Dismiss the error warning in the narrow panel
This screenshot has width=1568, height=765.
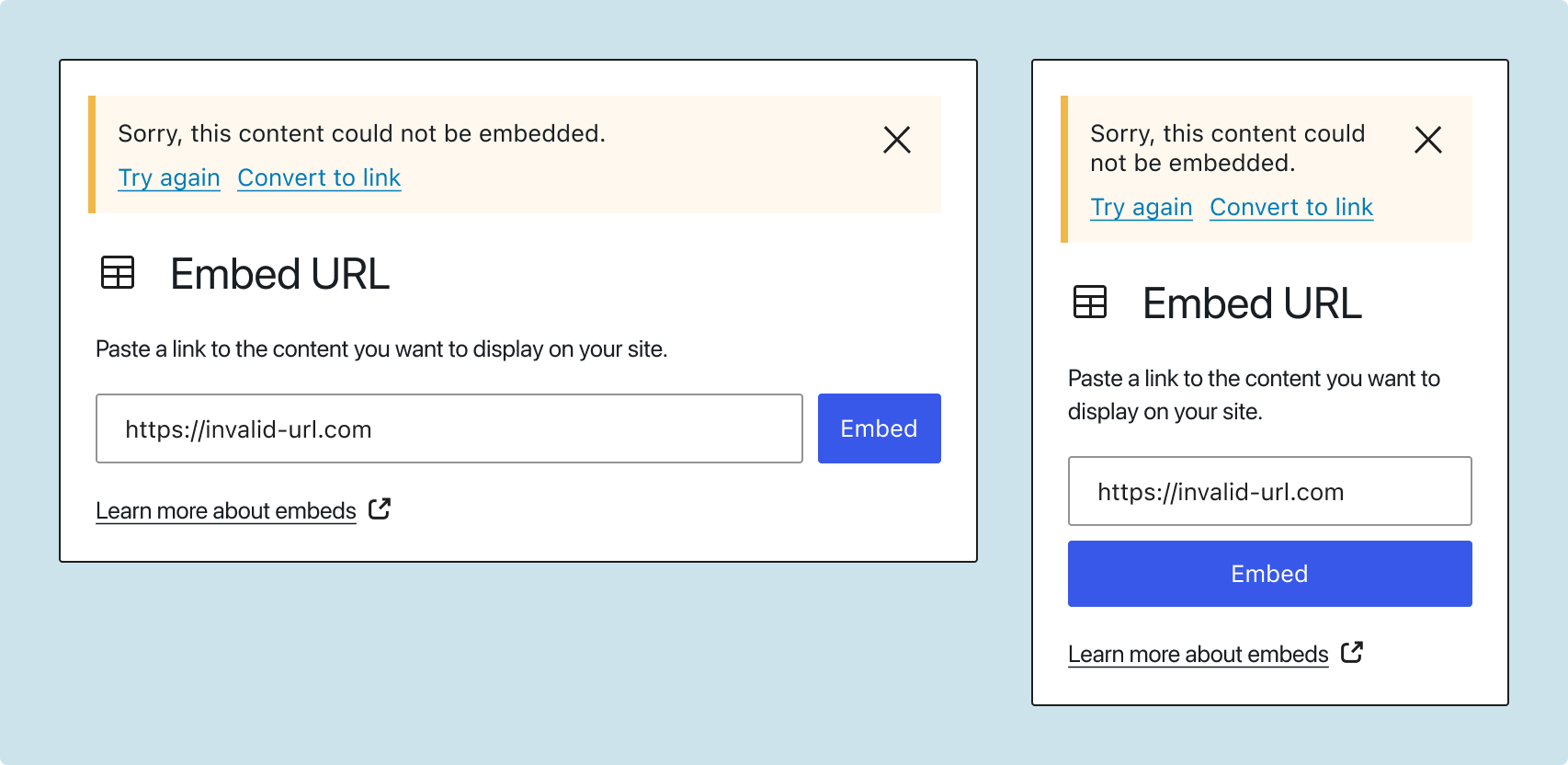pos(1429,140)
